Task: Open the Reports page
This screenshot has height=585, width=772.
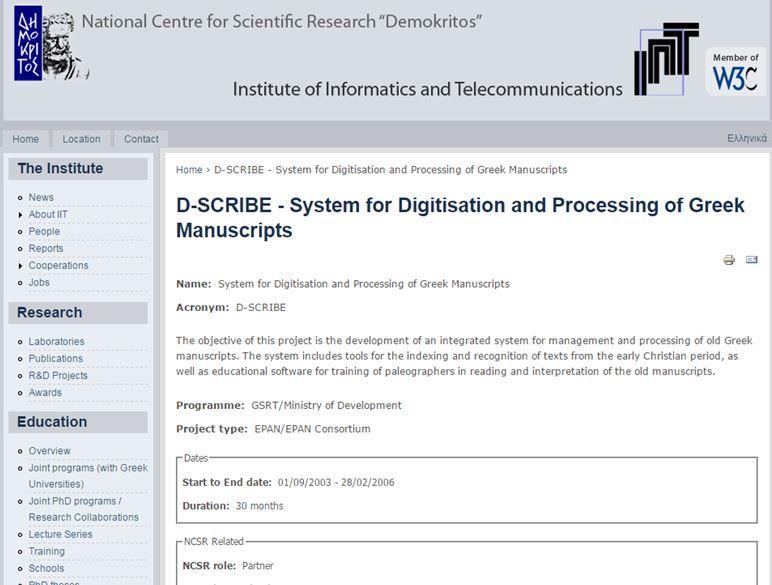Action: (x=46, y=248)
